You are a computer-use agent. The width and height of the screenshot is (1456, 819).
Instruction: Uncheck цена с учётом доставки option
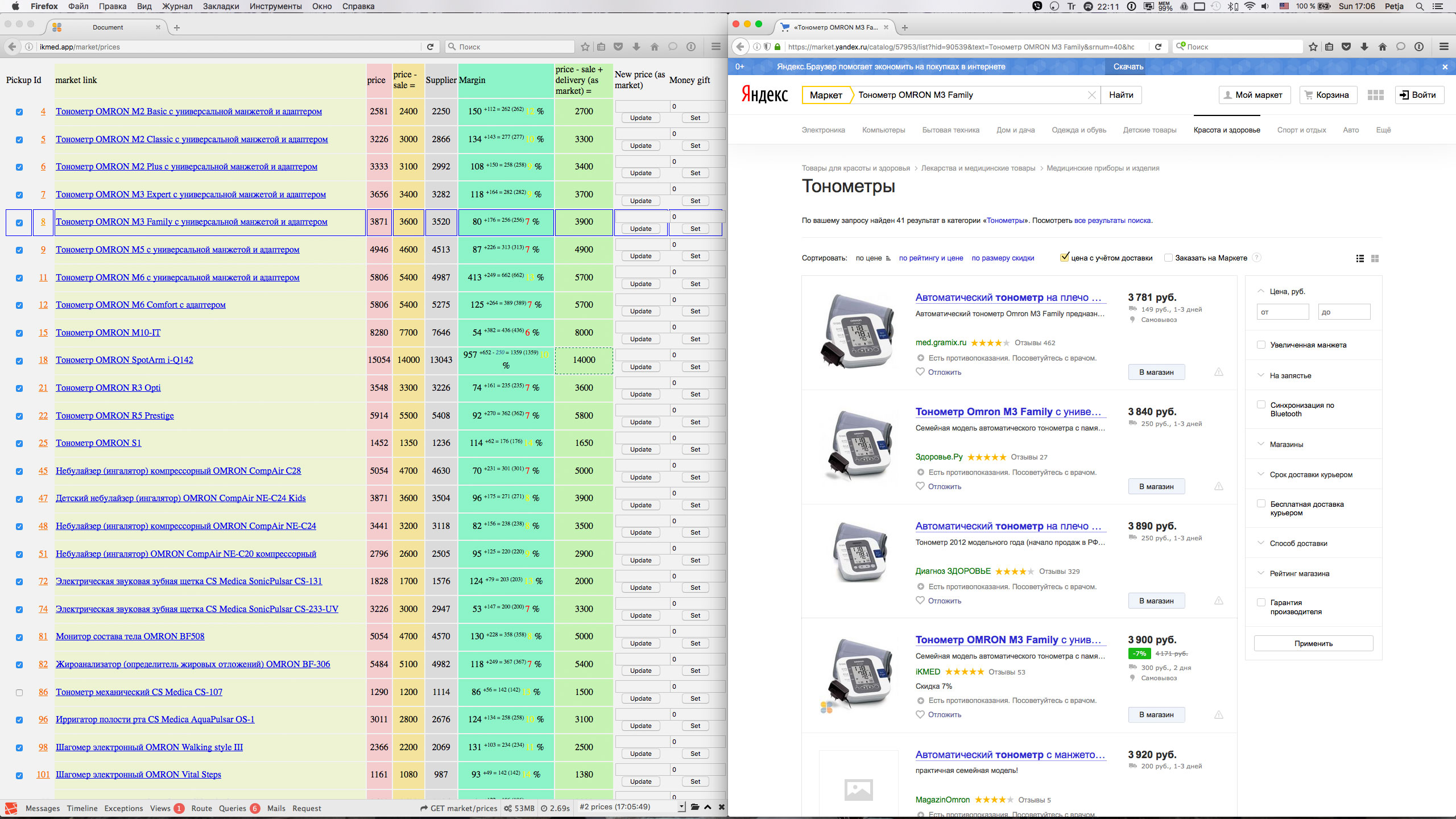[1064, 257]
